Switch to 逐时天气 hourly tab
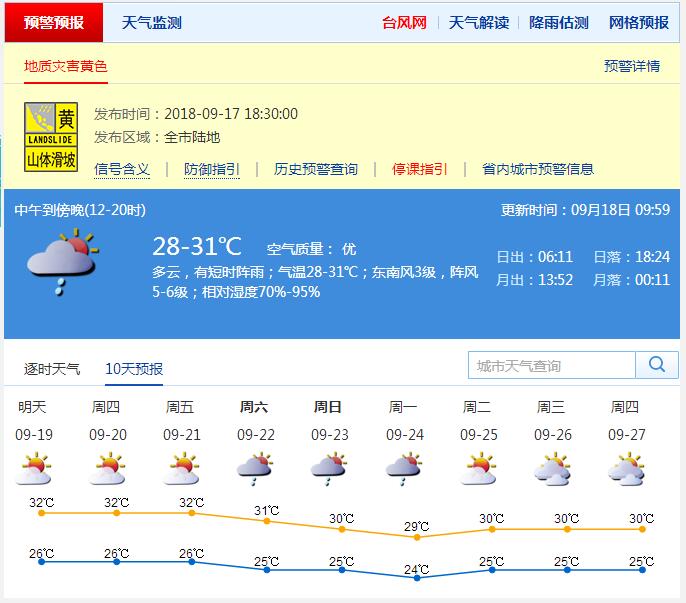Viewport: 686px width, 603px height. pos(52,369)
